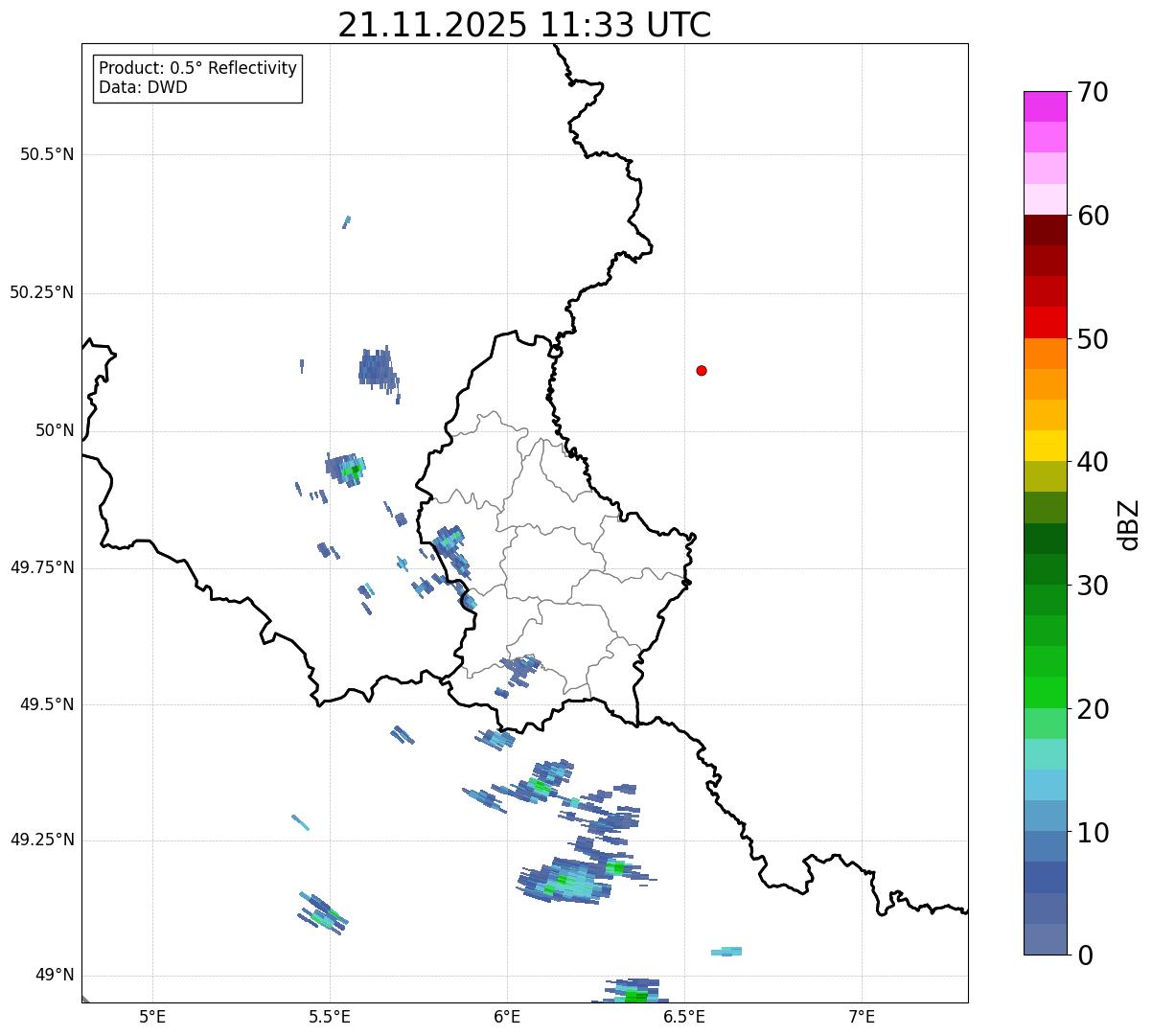Screen dimensions: 1152x1036
Task: Click the colorbar tick label 70
Action: click(x=1093, y=92)
